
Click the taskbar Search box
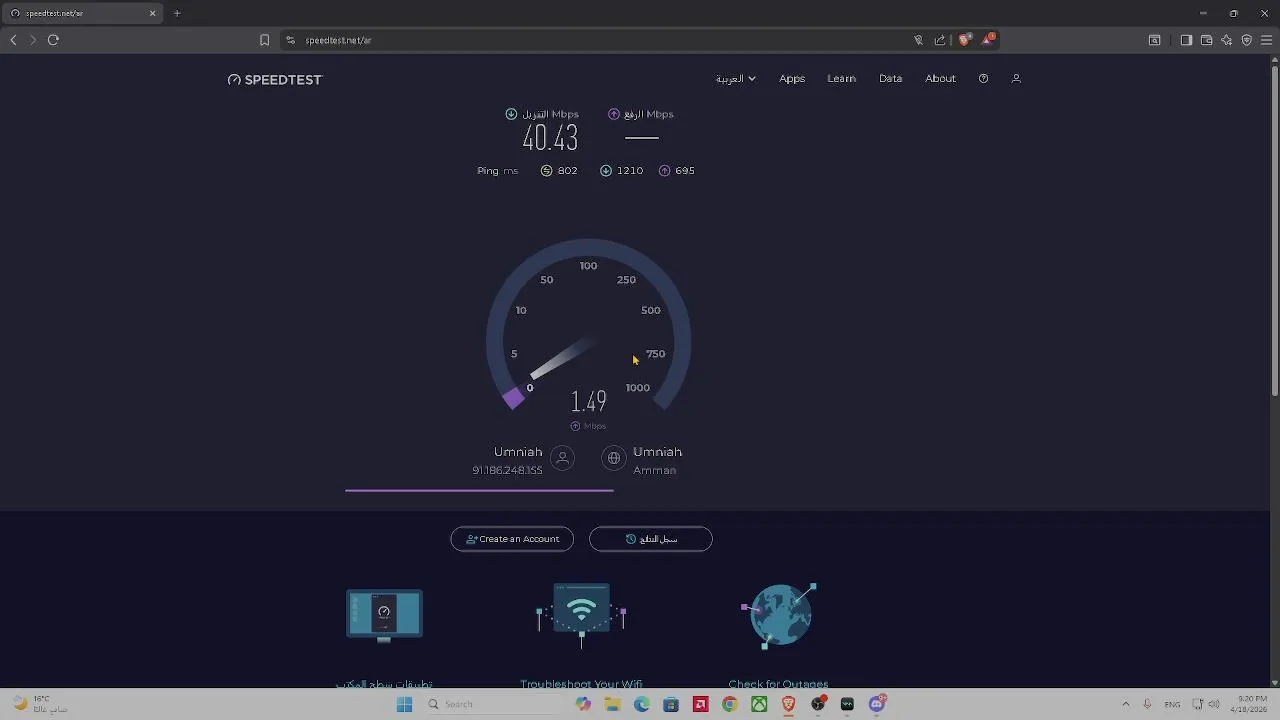[x=490, y=704]
